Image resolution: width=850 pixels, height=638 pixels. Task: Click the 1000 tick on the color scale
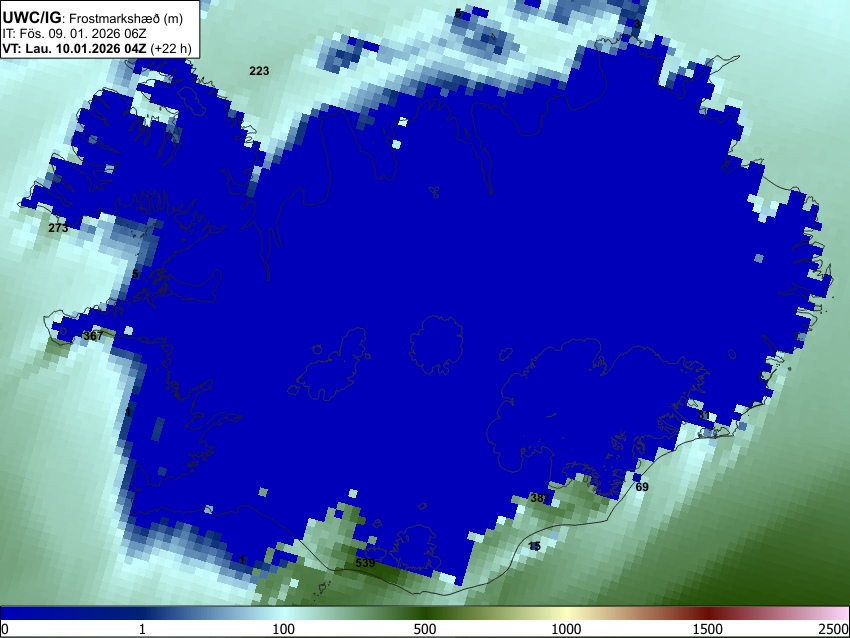(566, 629)
